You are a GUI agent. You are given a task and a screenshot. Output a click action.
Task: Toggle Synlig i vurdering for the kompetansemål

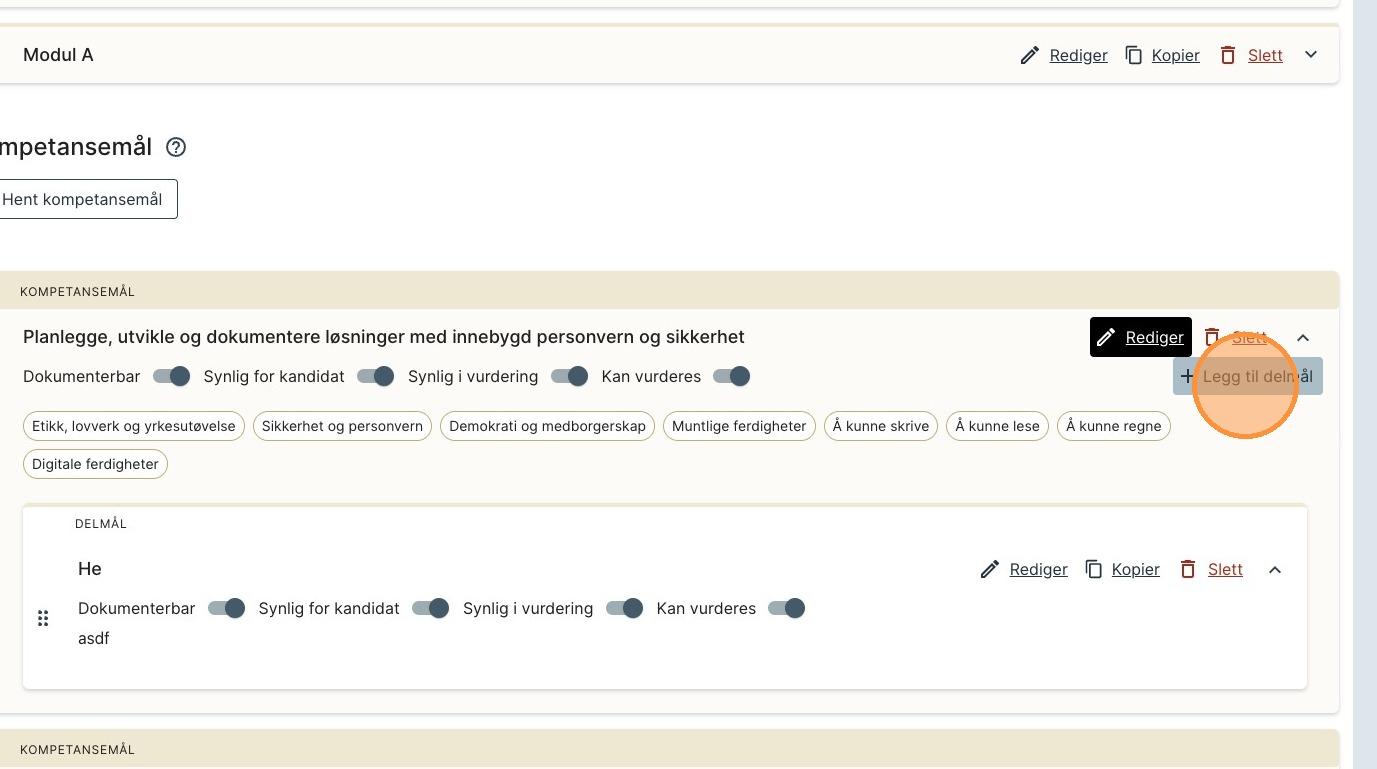coord(570,377)
